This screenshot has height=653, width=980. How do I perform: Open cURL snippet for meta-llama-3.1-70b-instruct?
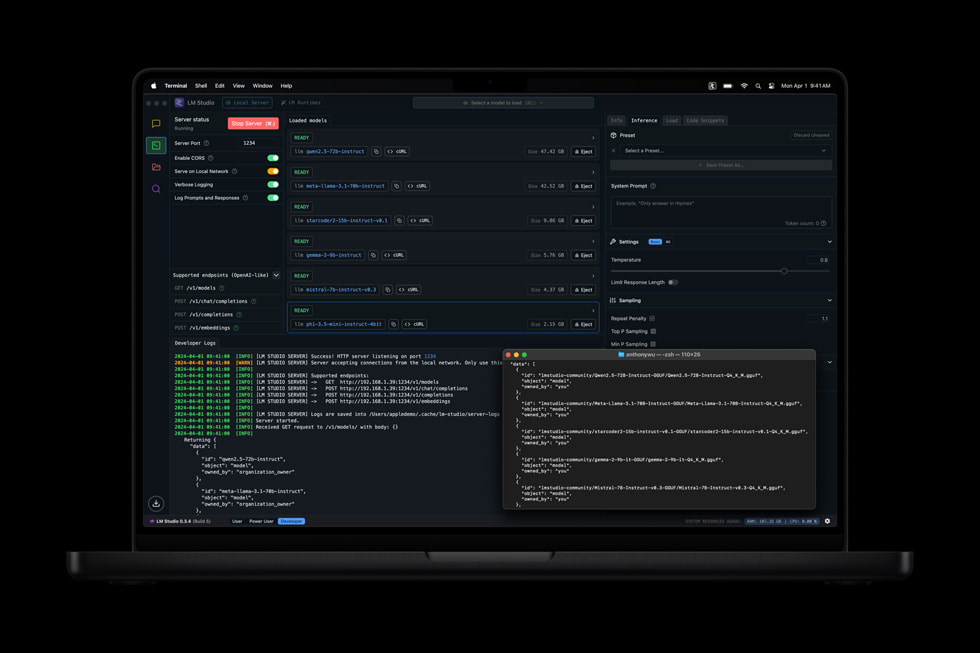point(418,185)
